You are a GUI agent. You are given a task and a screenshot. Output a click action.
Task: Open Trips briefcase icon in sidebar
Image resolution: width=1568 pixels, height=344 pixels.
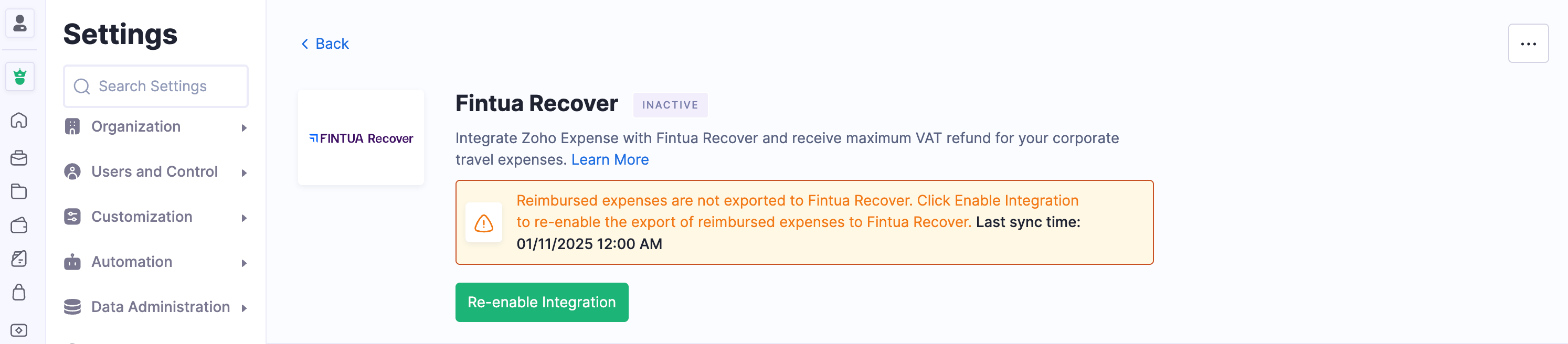pyautogui.click(x=19, y=158)
